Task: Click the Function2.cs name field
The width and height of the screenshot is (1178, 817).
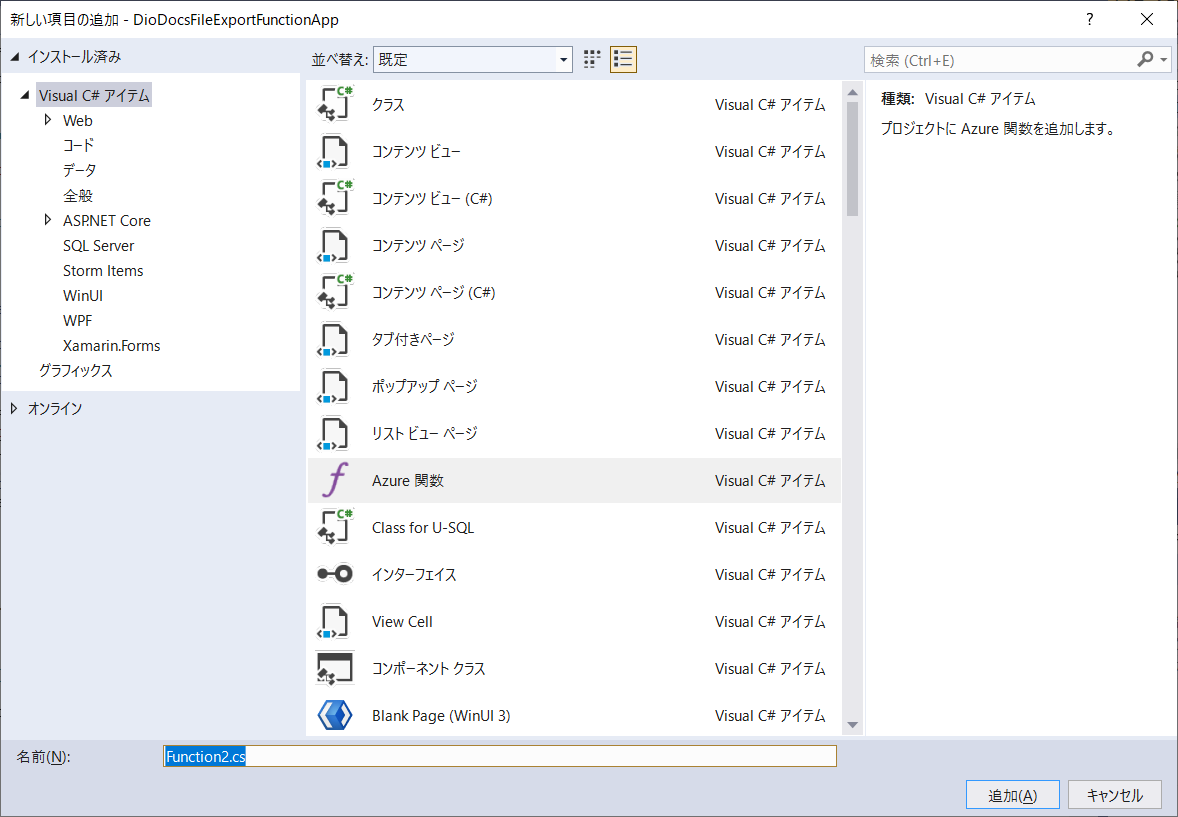Action: [500, 756]
